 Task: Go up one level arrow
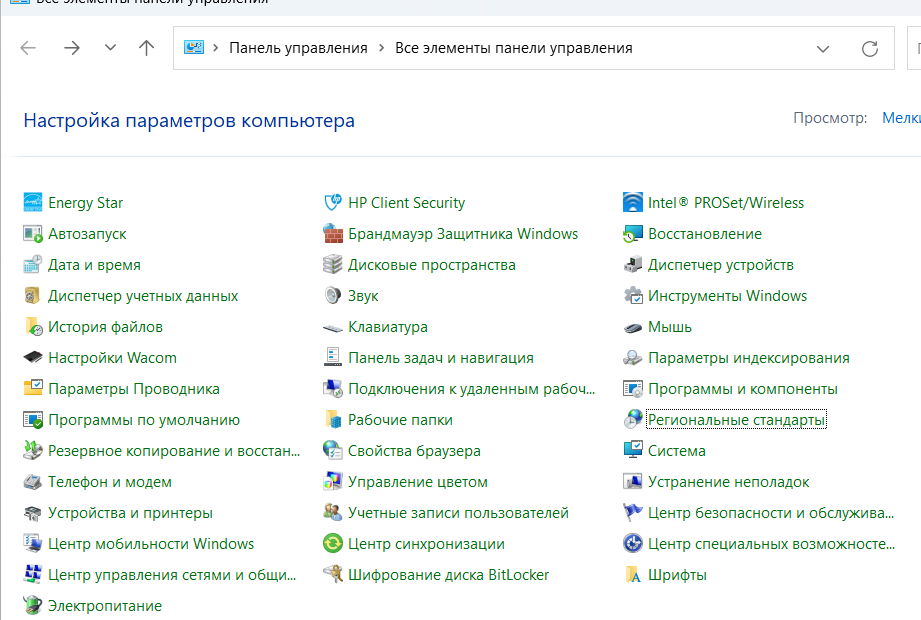146,48
